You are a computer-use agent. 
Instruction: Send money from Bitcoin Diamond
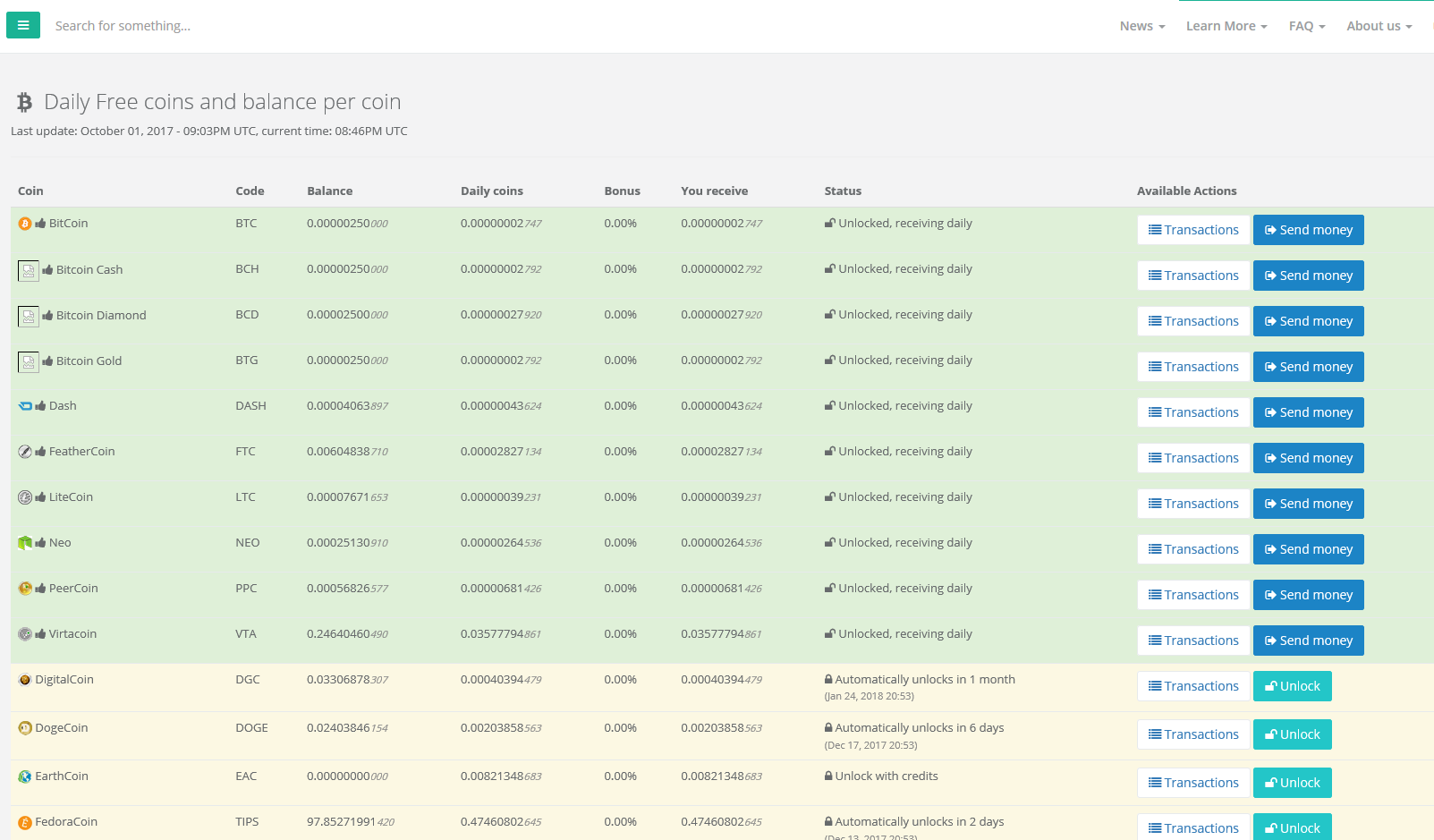click(x=1308, y=321)
